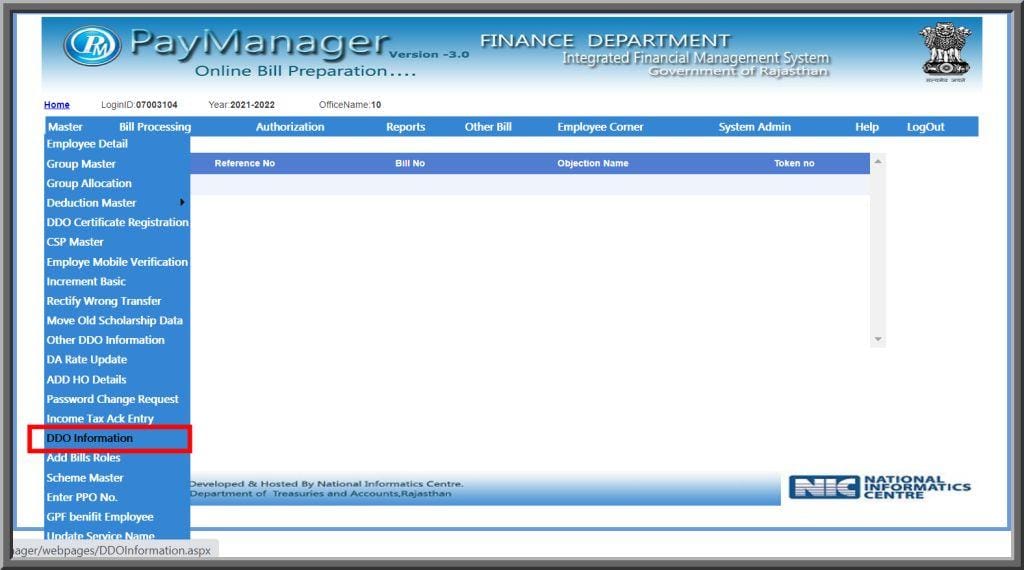Follow the Home link
Image resolution: width=1024 pixels, height=570 pixels.
point(57,104)
